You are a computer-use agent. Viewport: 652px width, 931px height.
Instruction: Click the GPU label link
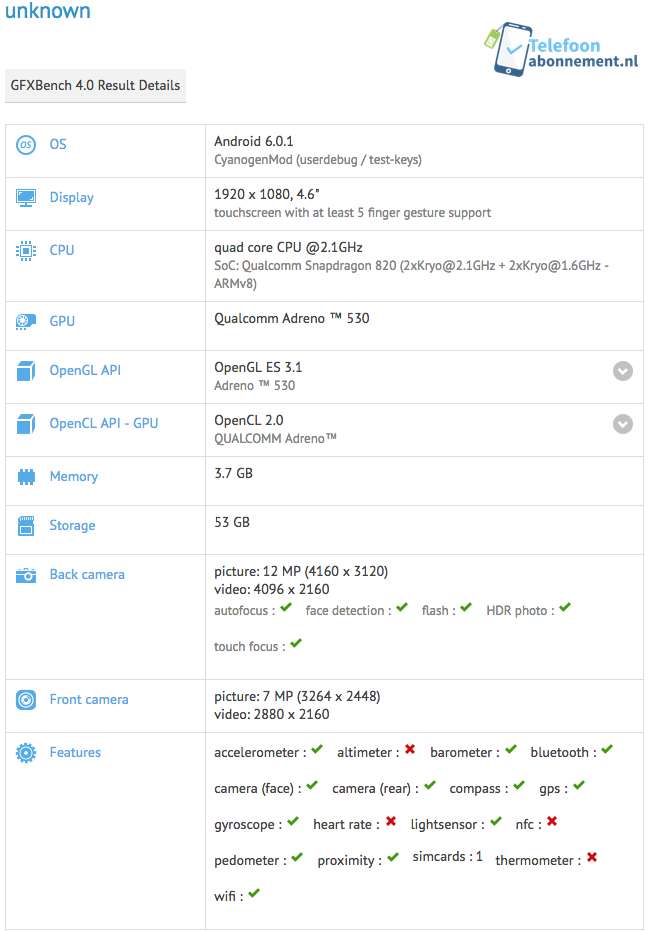[x=62, y=321]
